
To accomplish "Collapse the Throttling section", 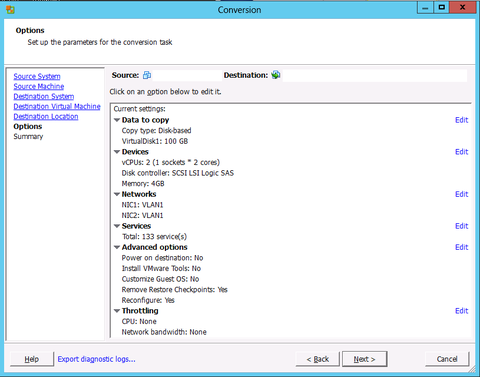I will [x=117, y=311].
